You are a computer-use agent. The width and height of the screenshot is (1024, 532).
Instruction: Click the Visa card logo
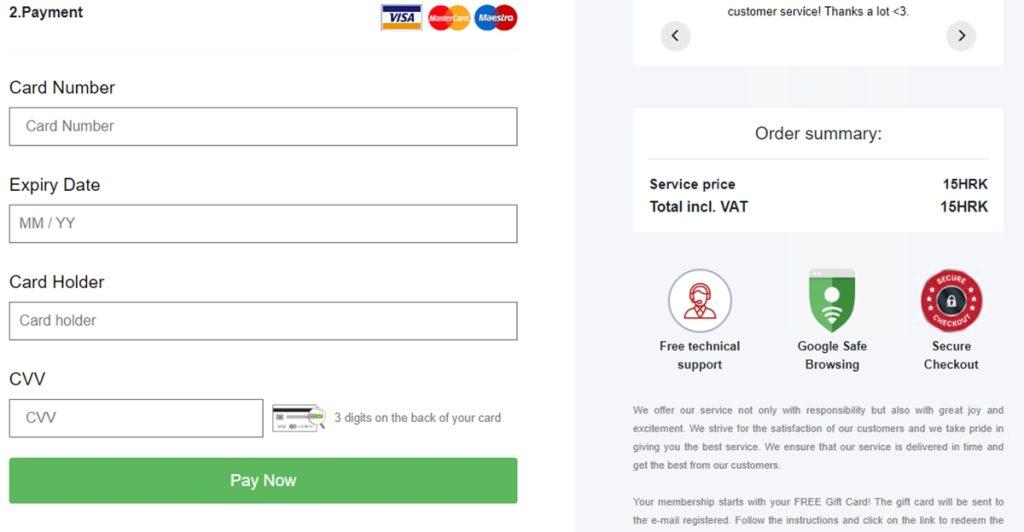click(401, 17)
